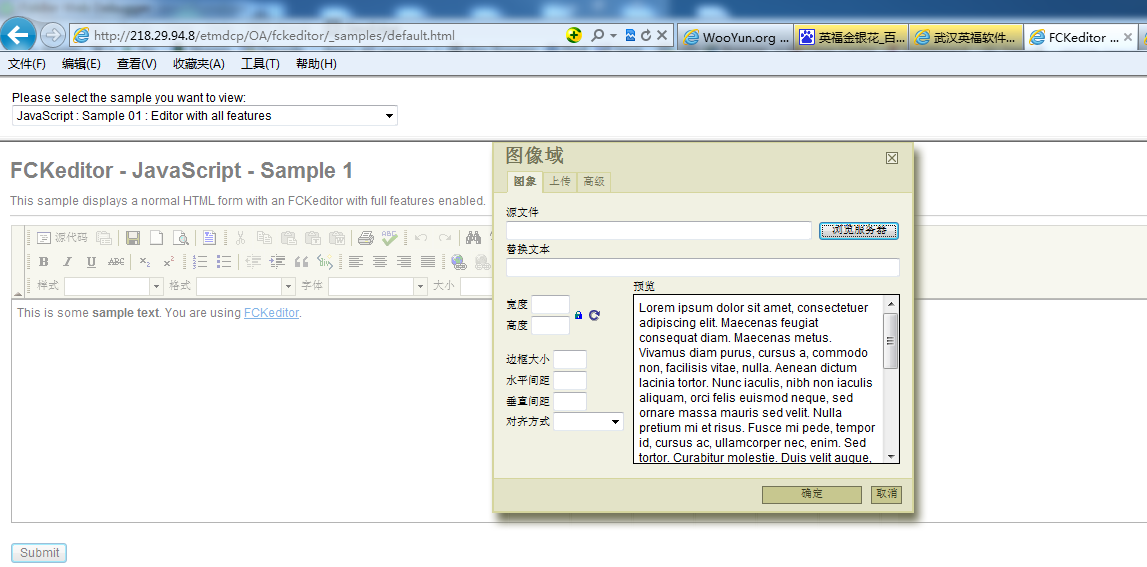Click the Paste clipboard icon
Viewport: 1147px width, 567px height.
point(288,238)
